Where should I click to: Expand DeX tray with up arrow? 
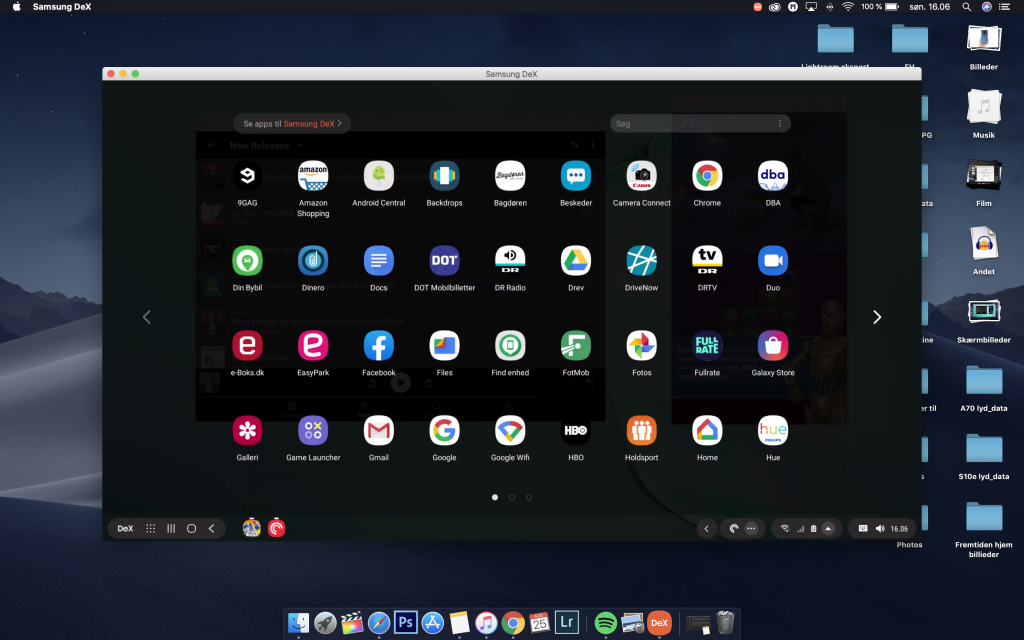pyautogui.click(x=828, y=529)
